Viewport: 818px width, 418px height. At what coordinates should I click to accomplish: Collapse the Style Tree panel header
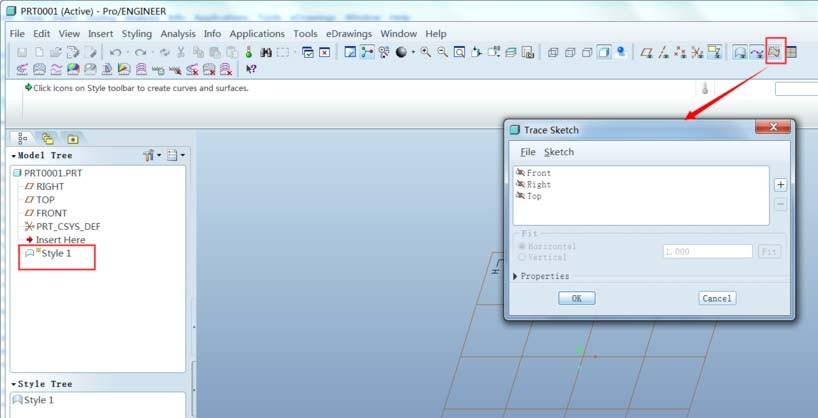[14, 384]
